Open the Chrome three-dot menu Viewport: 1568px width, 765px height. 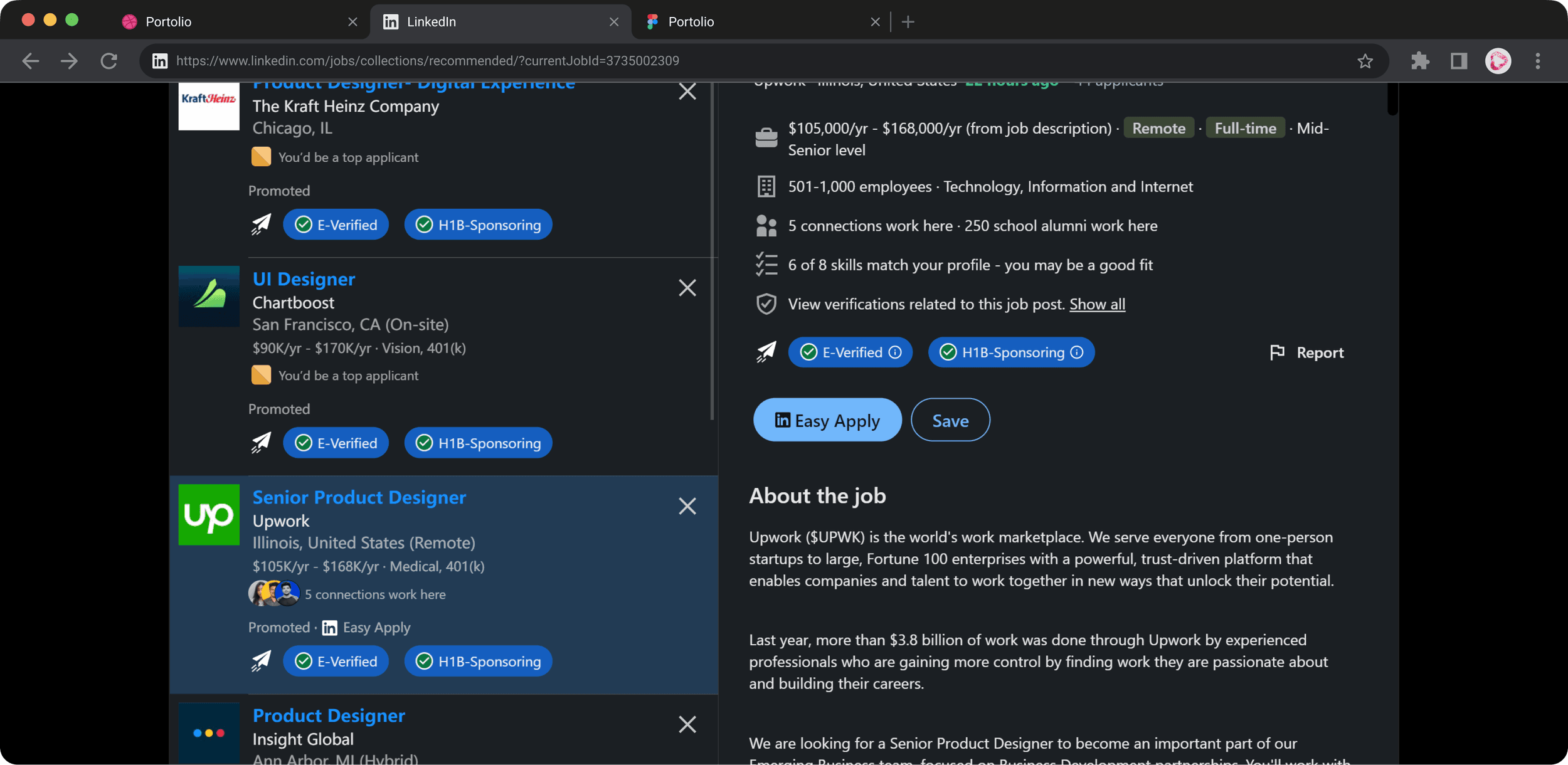click(1537, 61)
